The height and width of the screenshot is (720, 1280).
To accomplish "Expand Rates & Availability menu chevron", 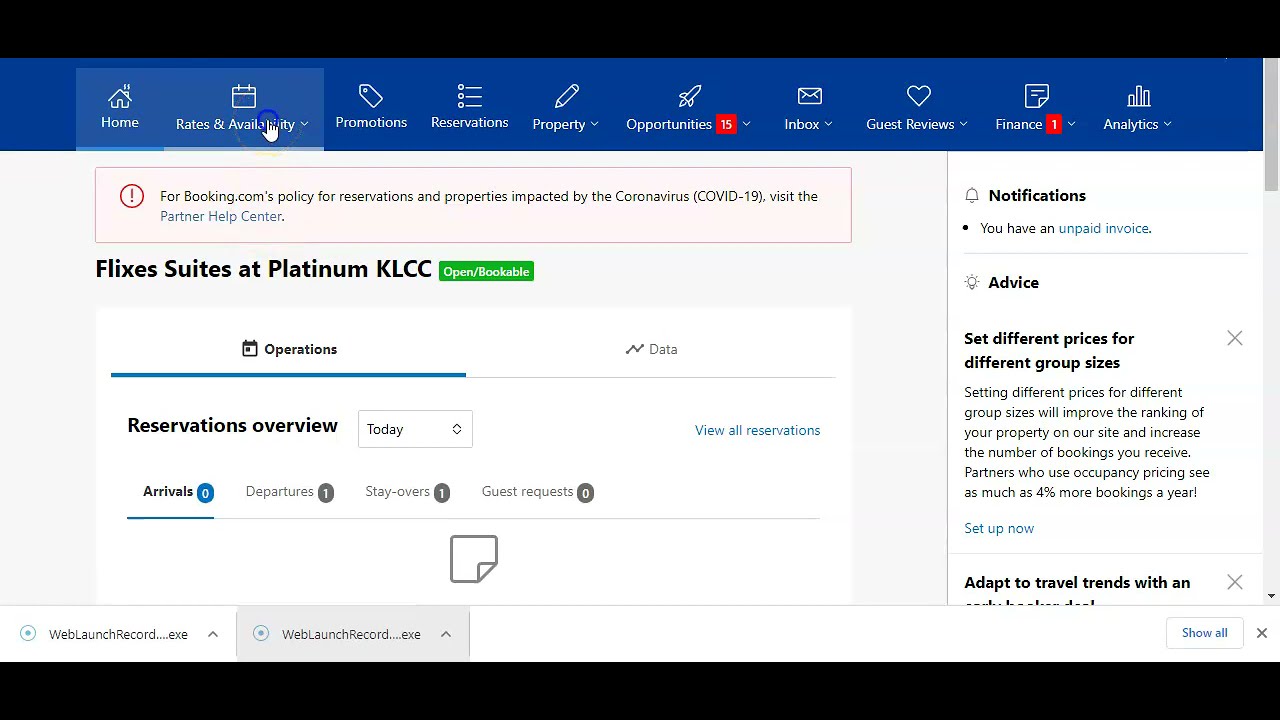I will tap(304, 124).
